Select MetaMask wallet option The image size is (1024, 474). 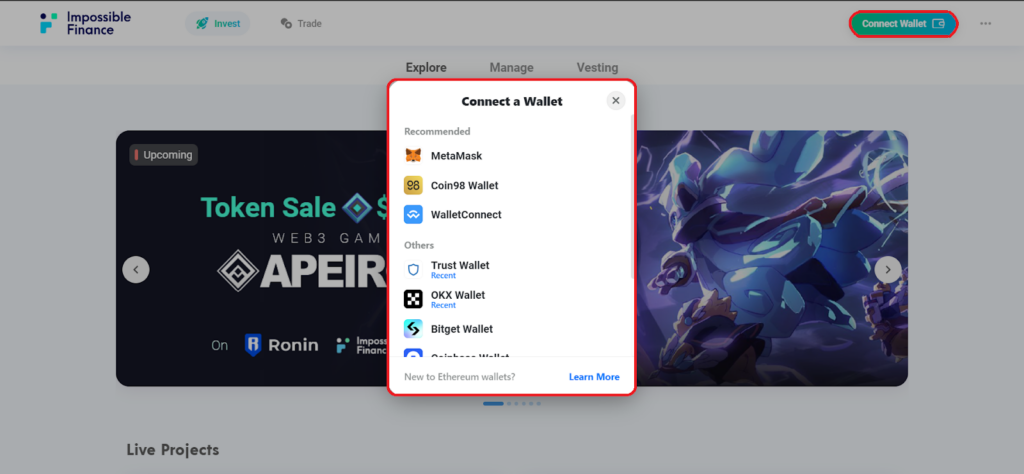(x=511, y=156)
